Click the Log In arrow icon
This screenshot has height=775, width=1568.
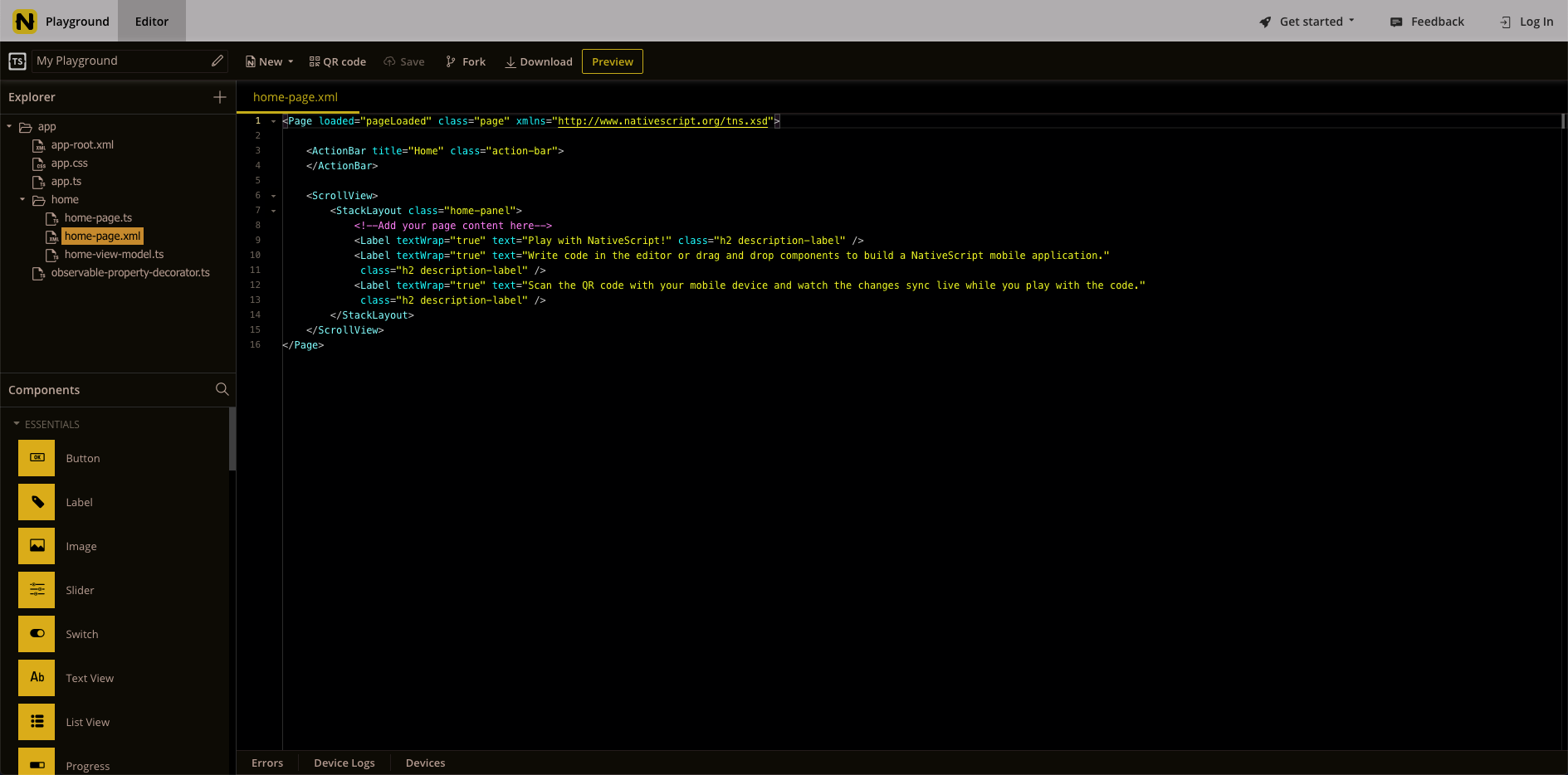(1505, 22)
